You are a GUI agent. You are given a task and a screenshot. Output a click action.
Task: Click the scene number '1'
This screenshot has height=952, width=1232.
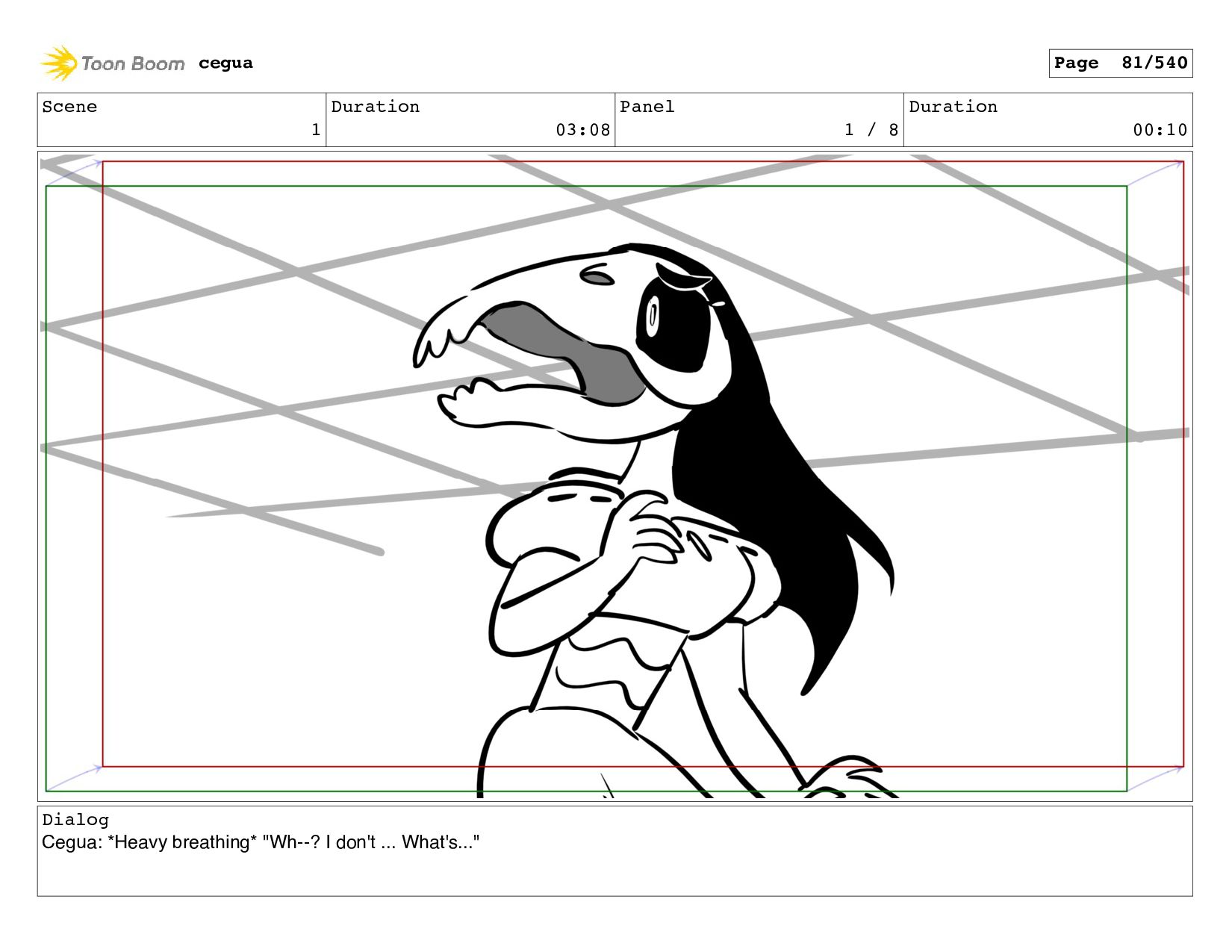pyautogui.click(x=316, y=130)
